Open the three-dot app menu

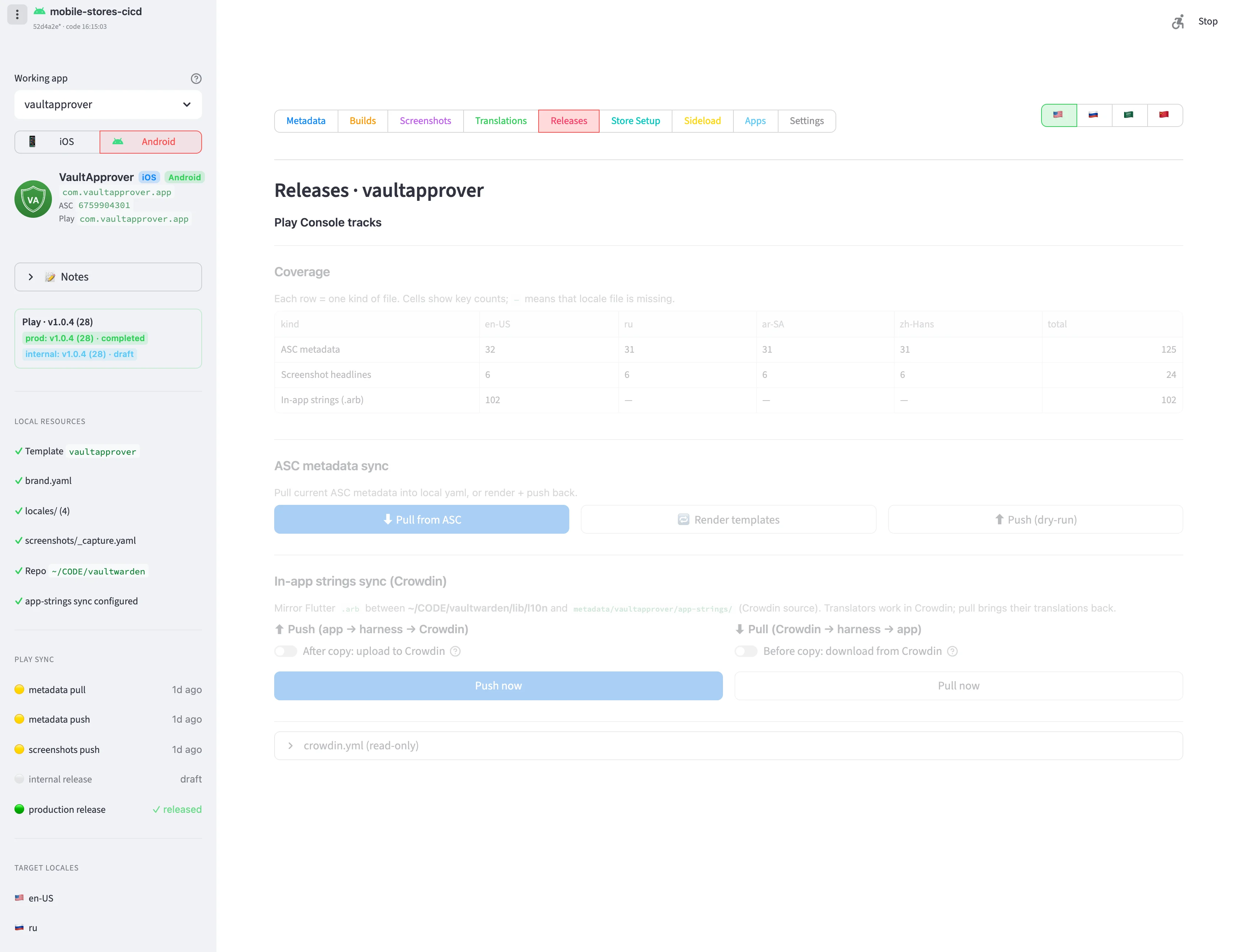tap(17, 14)
